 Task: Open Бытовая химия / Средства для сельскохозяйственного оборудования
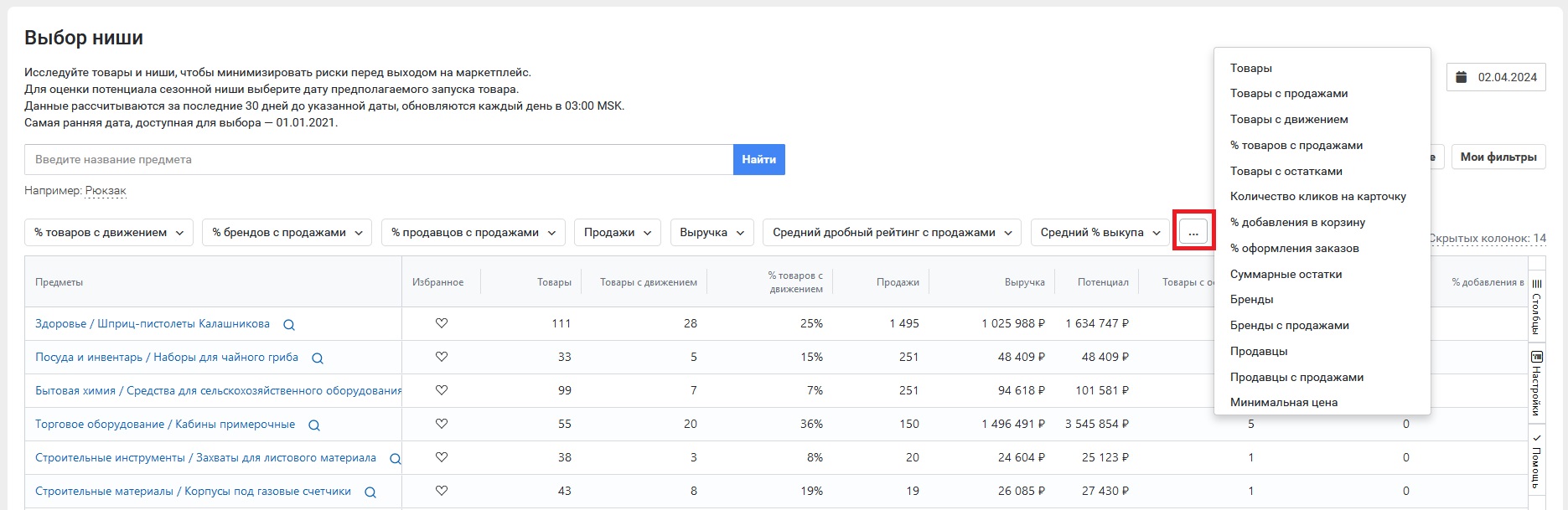(218, 390)
